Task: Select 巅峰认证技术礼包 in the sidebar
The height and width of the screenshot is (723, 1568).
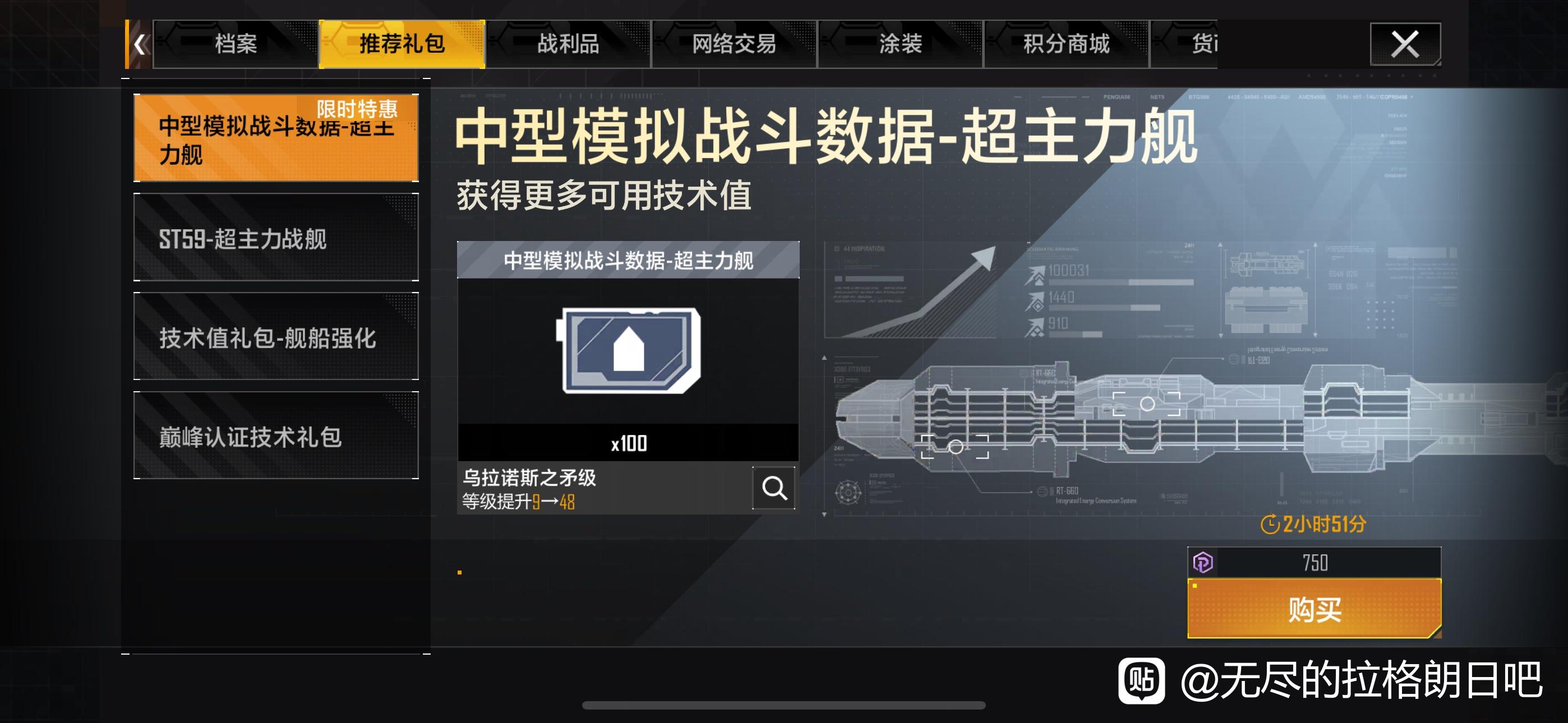Action: coord(276,435)
